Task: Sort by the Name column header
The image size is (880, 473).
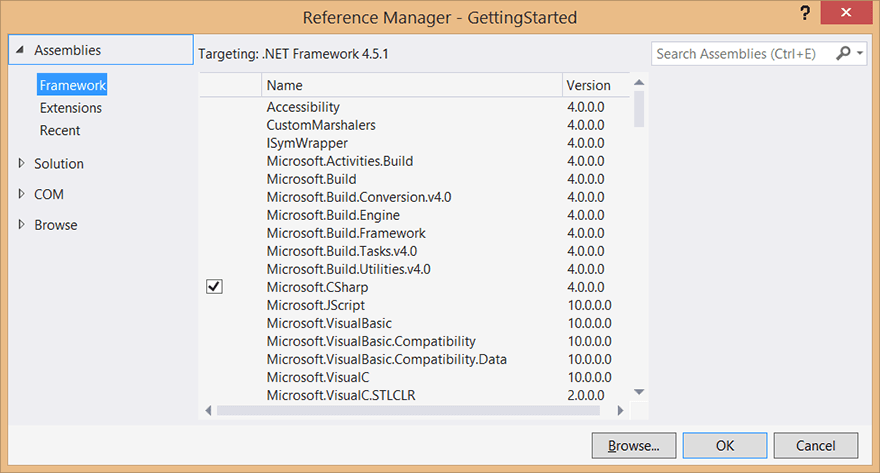Action: click(x=410, y=85)
